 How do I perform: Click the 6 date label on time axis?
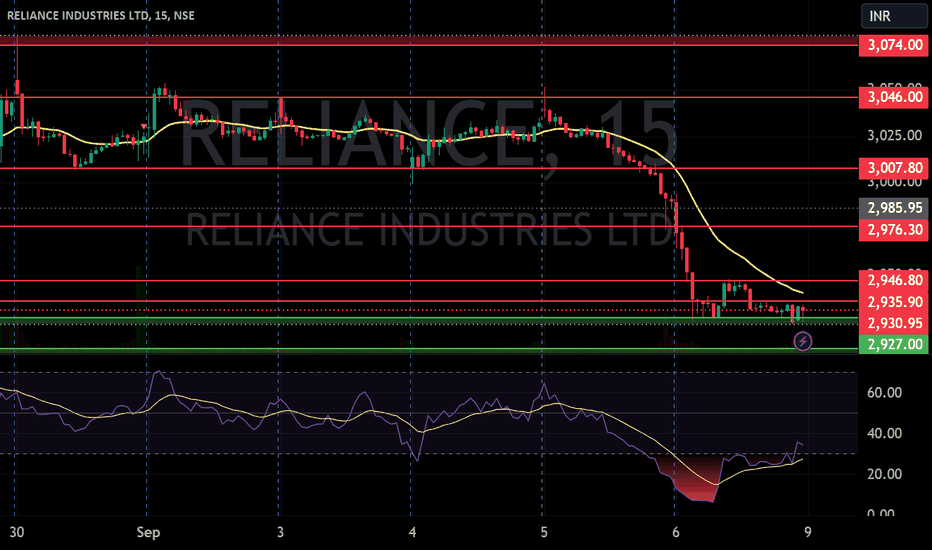click(x=676, y=532)
